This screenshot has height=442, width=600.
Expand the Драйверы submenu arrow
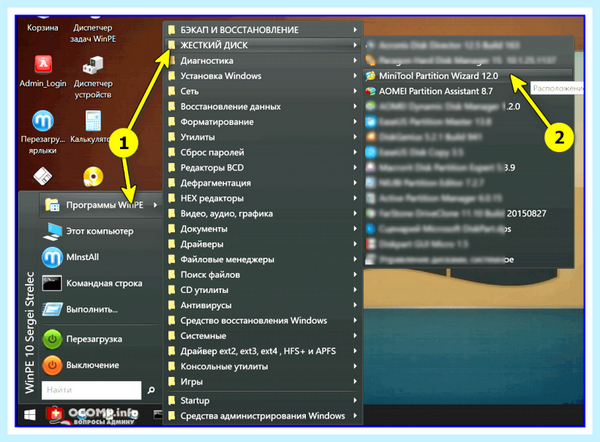tap(355, 244)
